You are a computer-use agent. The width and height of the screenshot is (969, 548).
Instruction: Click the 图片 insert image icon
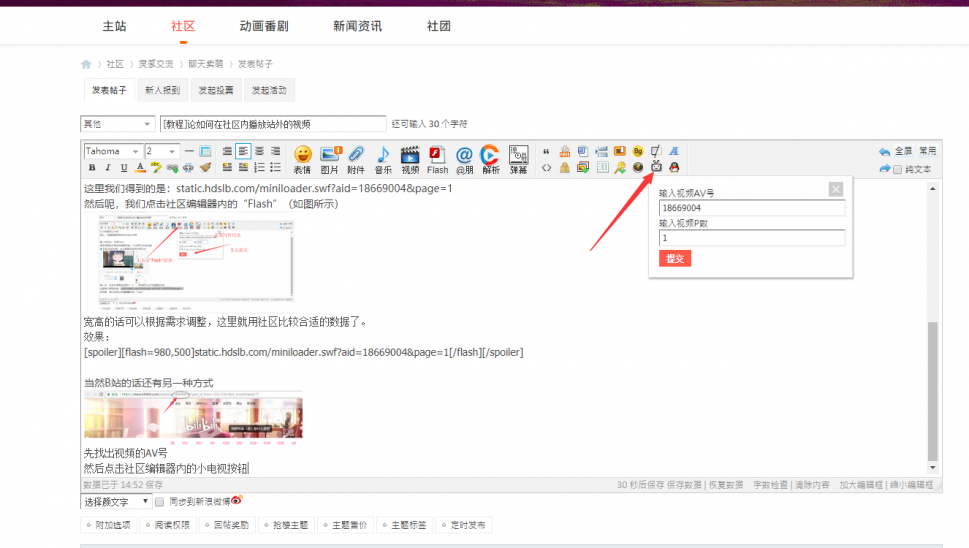(x=330, y=158)
